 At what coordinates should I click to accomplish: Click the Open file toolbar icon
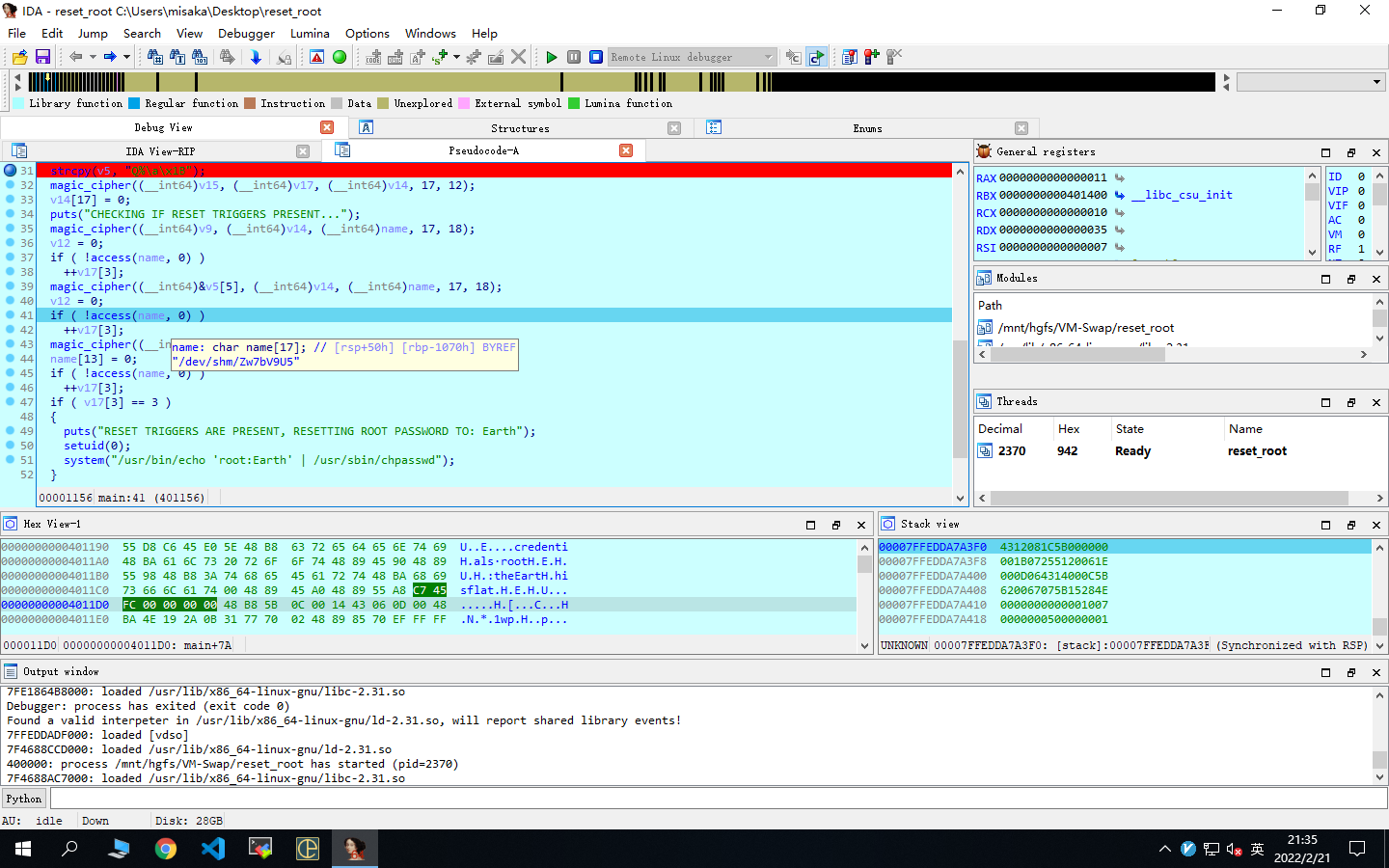(19, 57)
